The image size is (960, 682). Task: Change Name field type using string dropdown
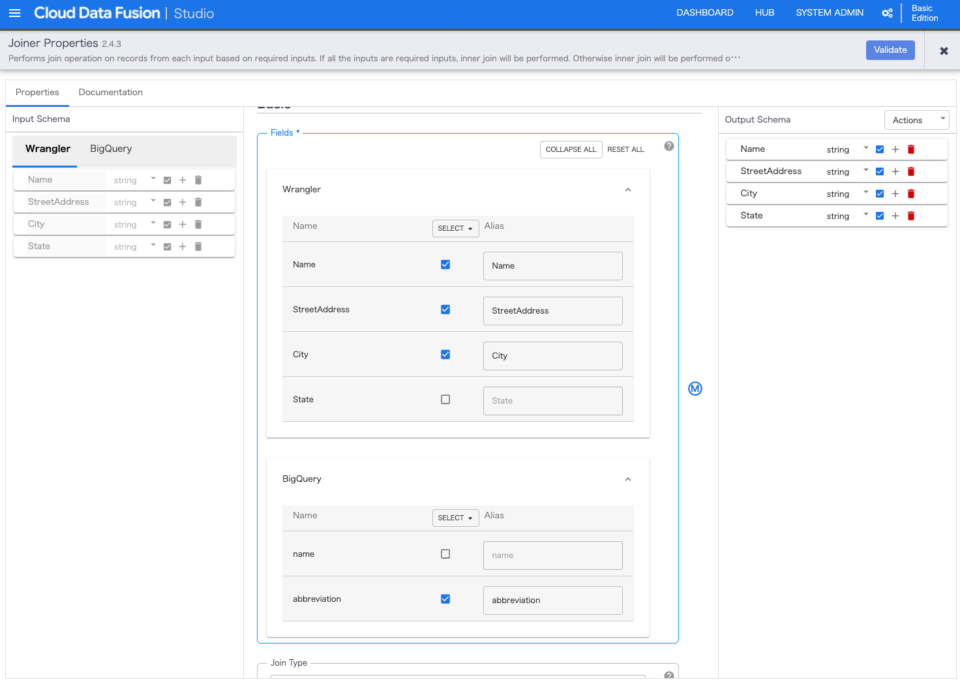coord(865,148)
